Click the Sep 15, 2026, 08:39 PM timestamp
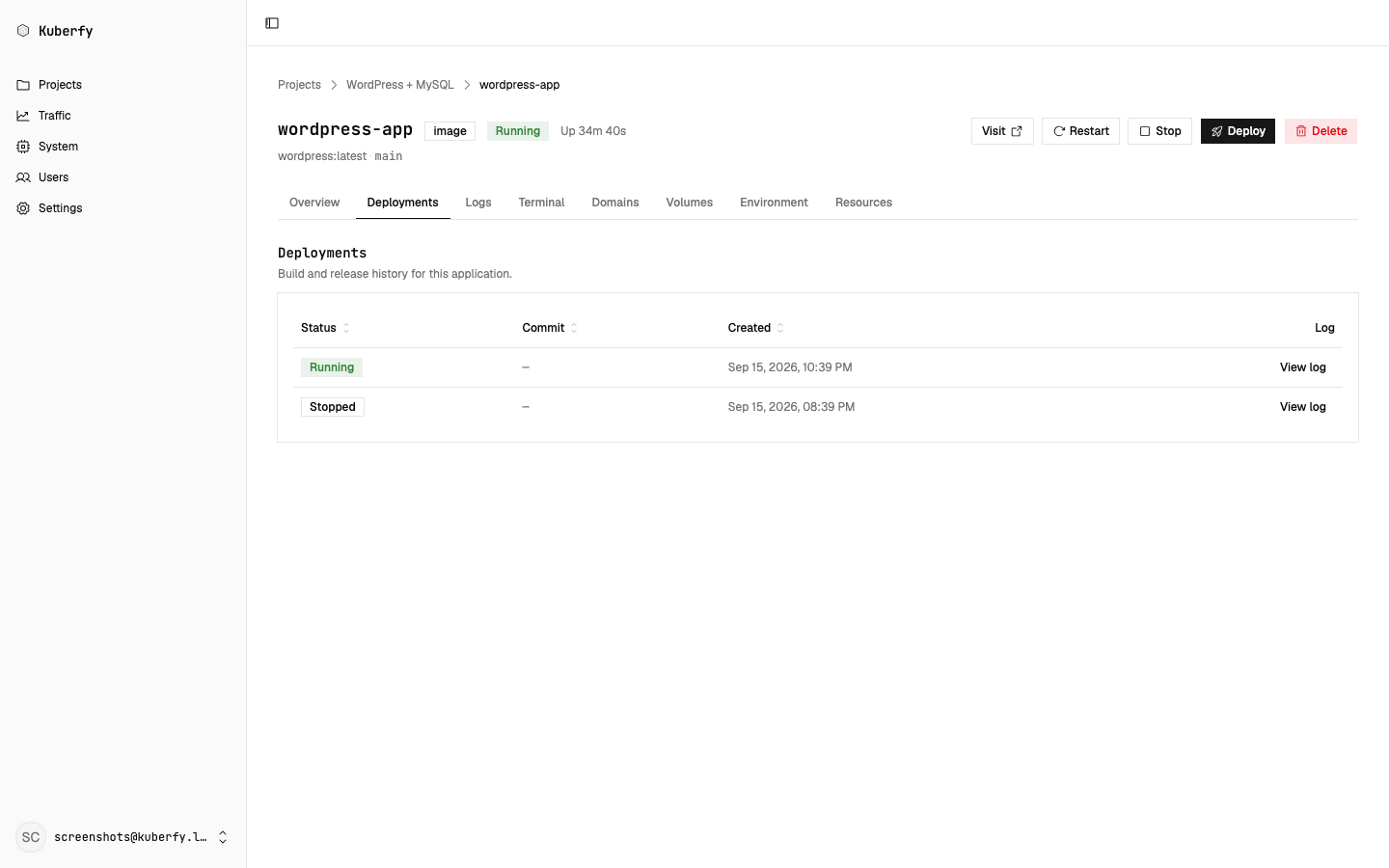This screenshot has width=1389, height=868. 791,407
